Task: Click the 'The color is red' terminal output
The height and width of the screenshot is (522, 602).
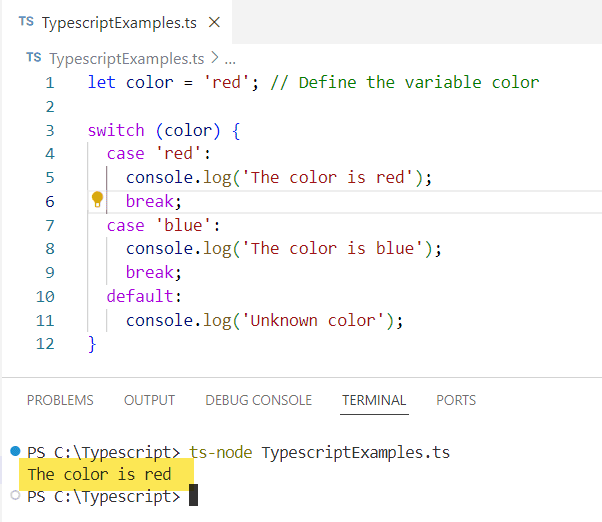Action: click(99, 474)
